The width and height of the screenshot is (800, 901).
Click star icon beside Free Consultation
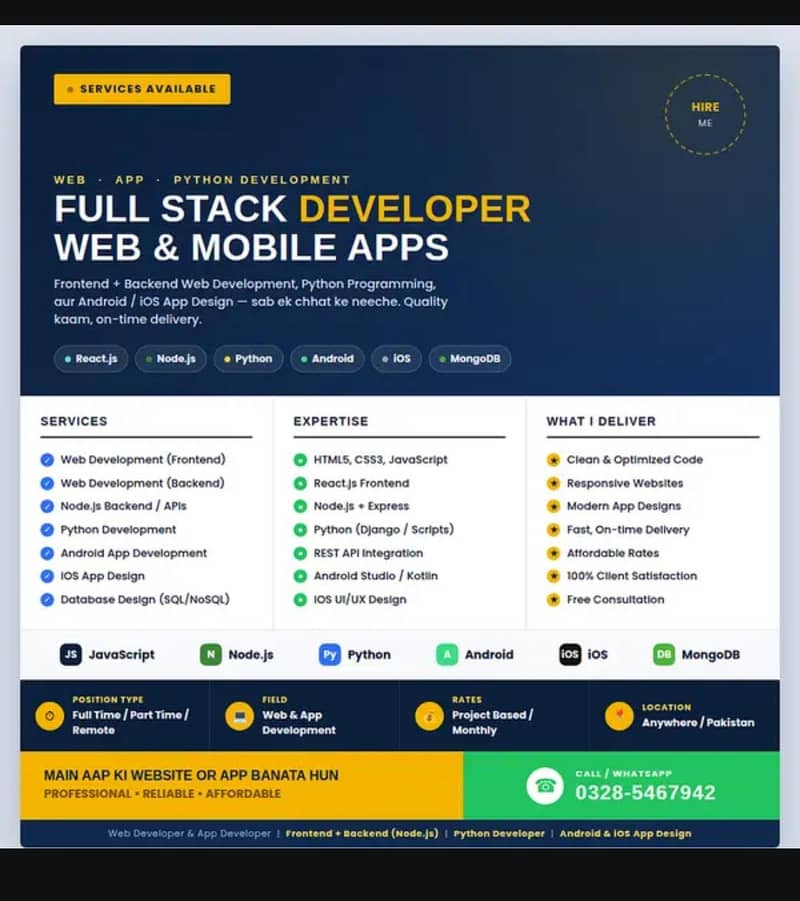(553, 600)
